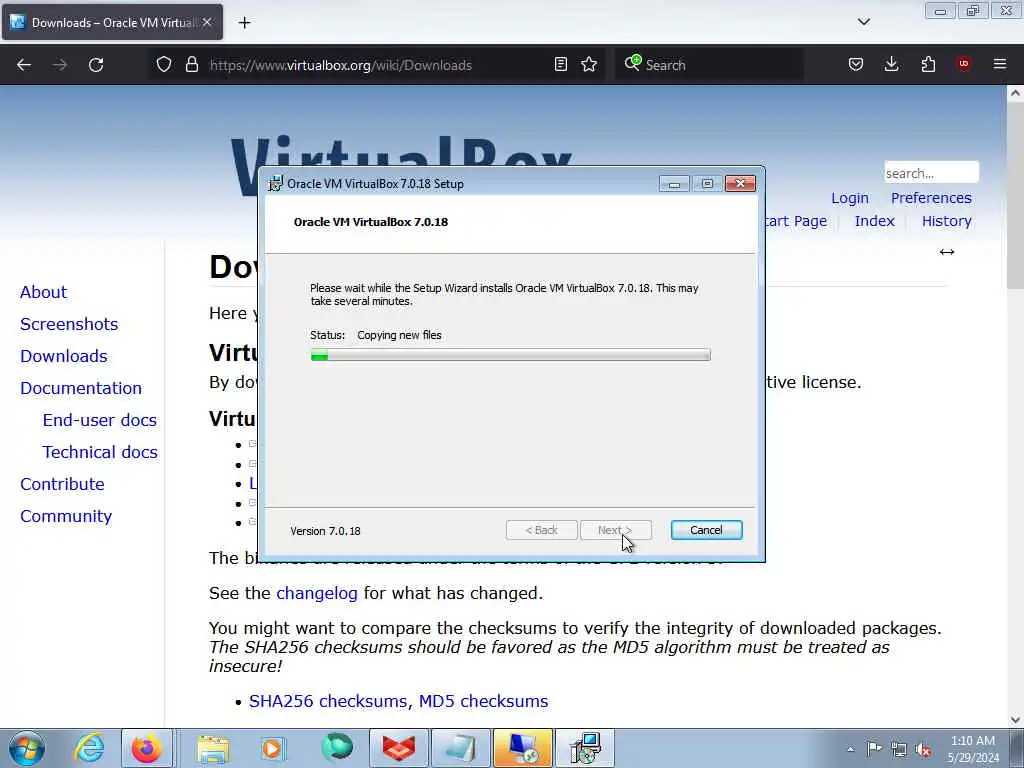Image resolution: width=1024 pixels, height=768 pixels.
Task: Toggle reader view icon in address bar
Action: click(x=560, y=64)
